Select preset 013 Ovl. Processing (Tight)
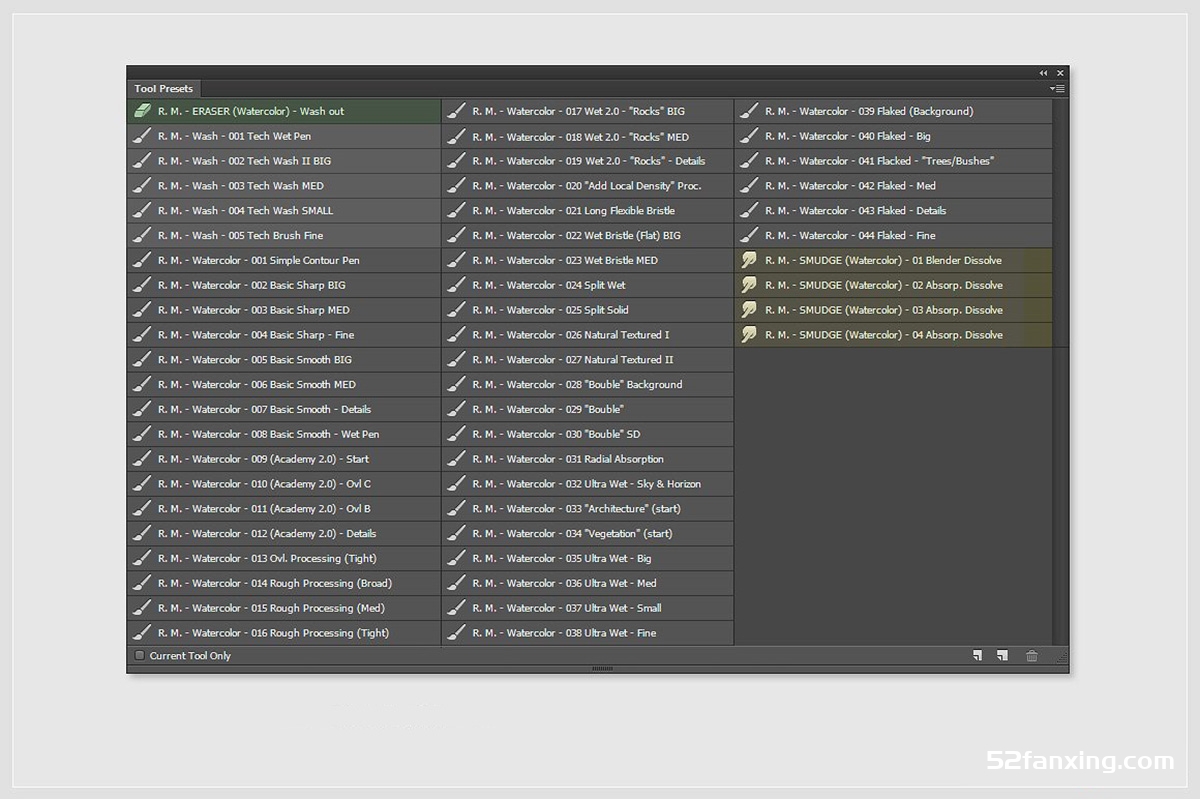1200x799 pixels. [x=284, y=559]
